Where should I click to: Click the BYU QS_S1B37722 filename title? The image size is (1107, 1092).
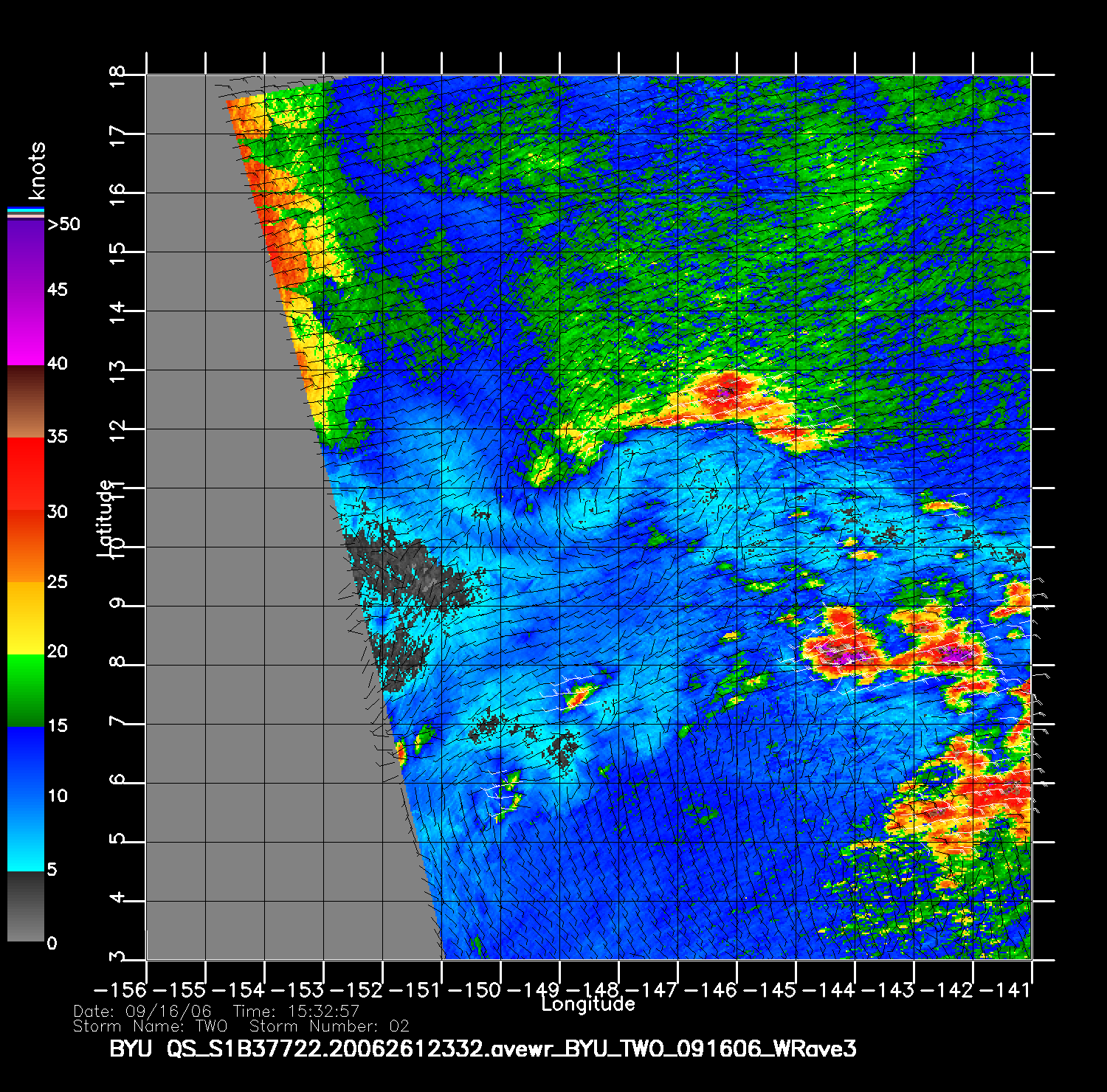[x=483, y=1048]
